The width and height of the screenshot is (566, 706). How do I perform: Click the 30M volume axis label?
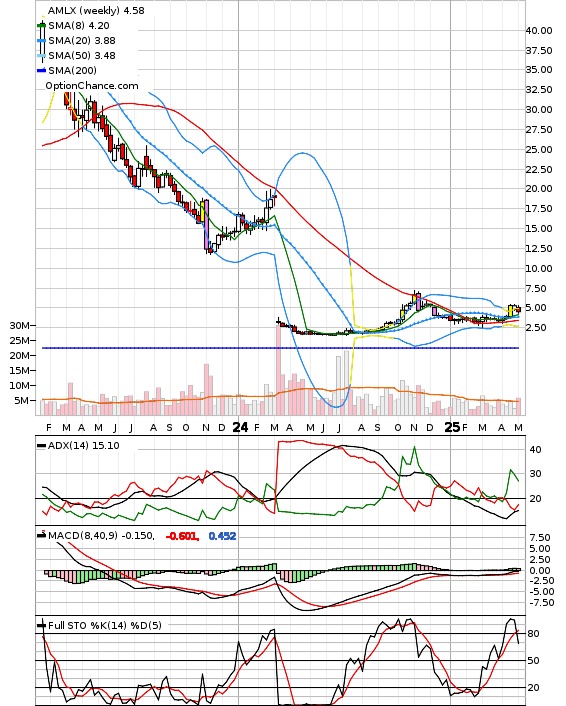(x=20, y=326)
